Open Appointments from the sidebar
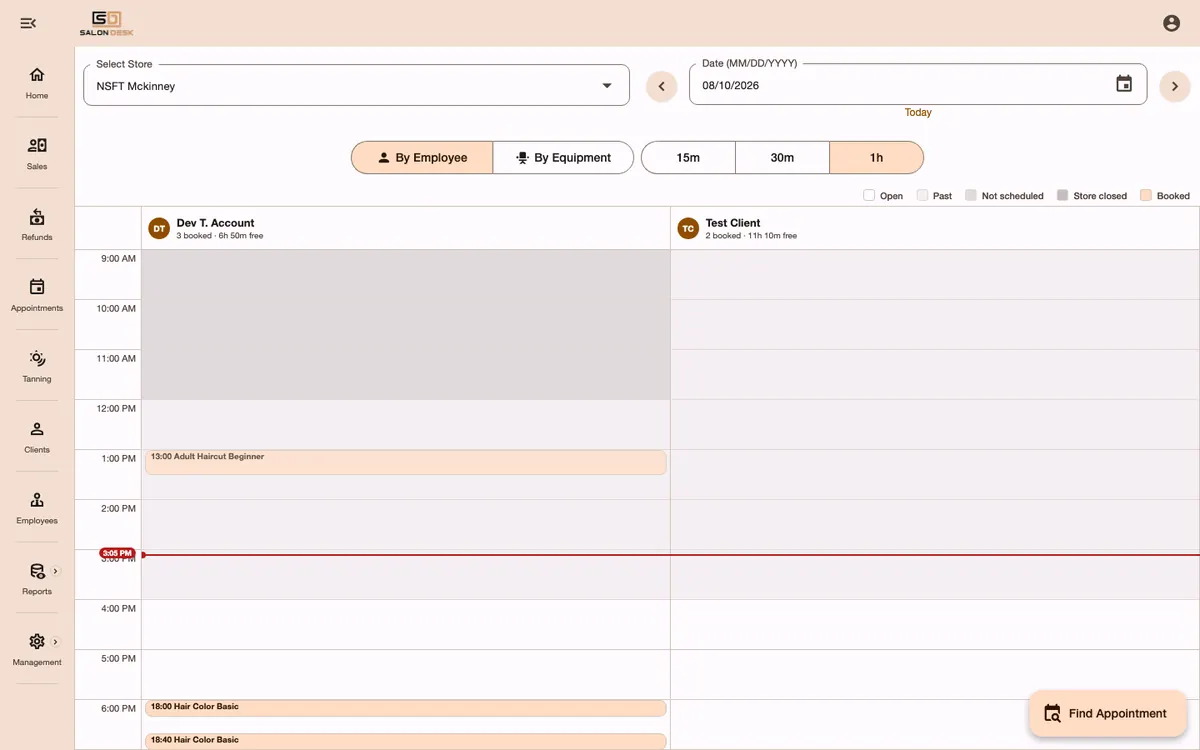This screenshot has height=750, width=1200. (37, 295)
